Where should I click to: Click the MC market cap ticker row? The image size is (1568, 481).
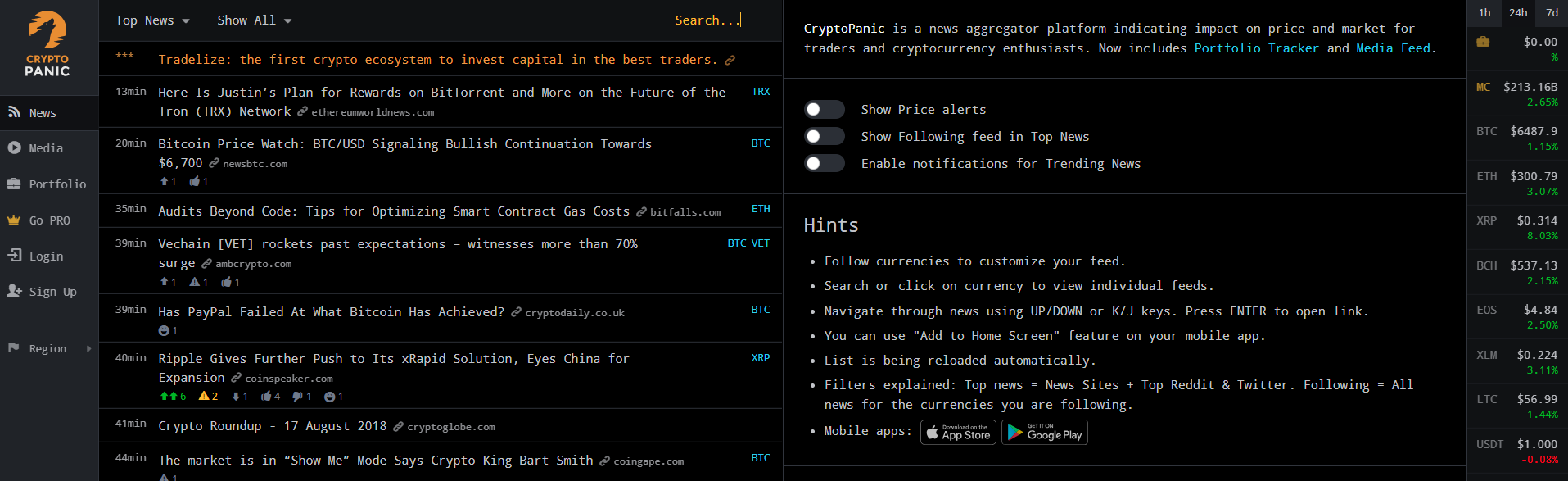(1517, 94)
